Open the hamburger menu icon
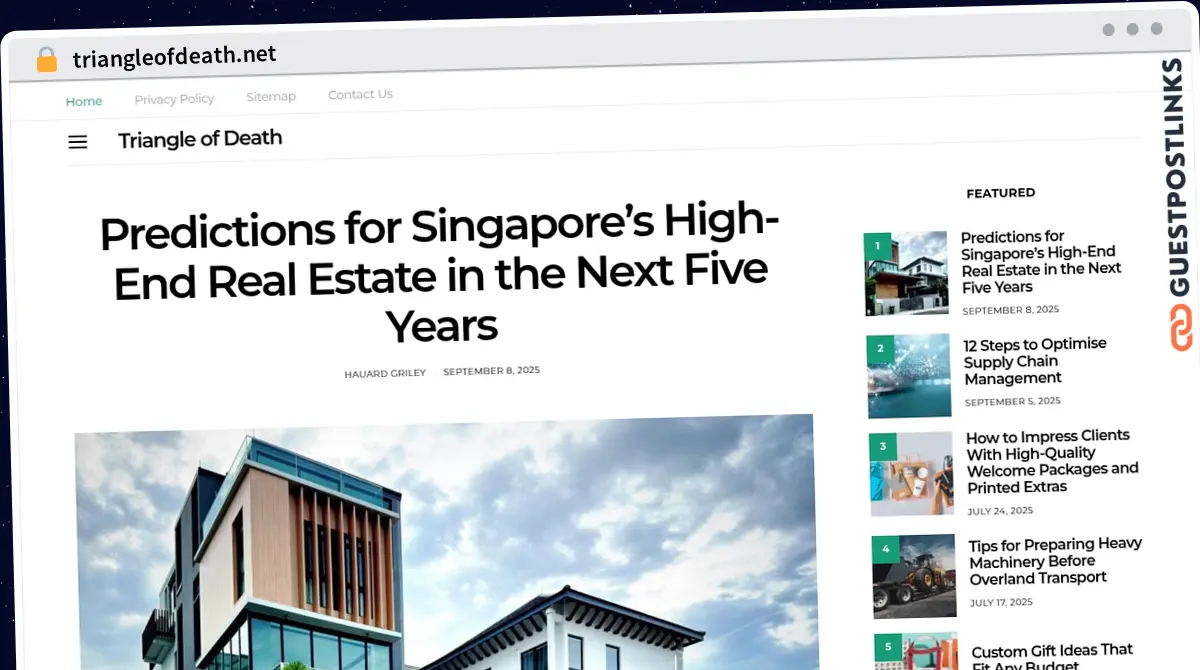The height and width of the screenshot is (670, 1200). [78, 142]
